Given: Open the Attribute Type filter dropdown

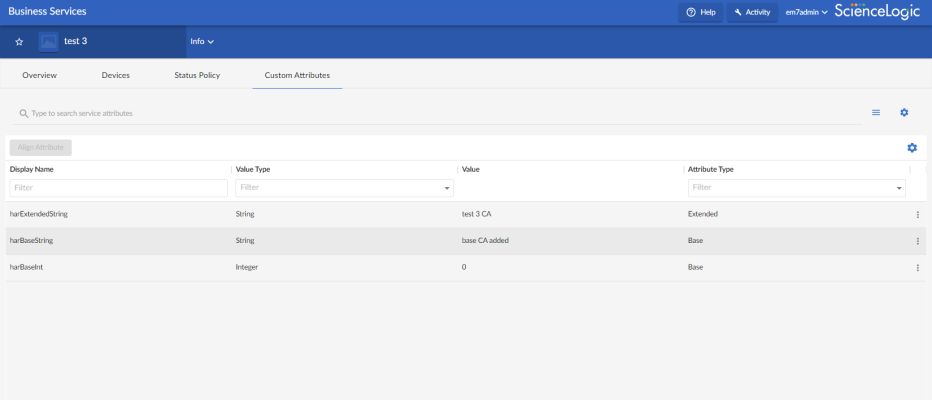Looking at the screenshot, I should (796, 188).
